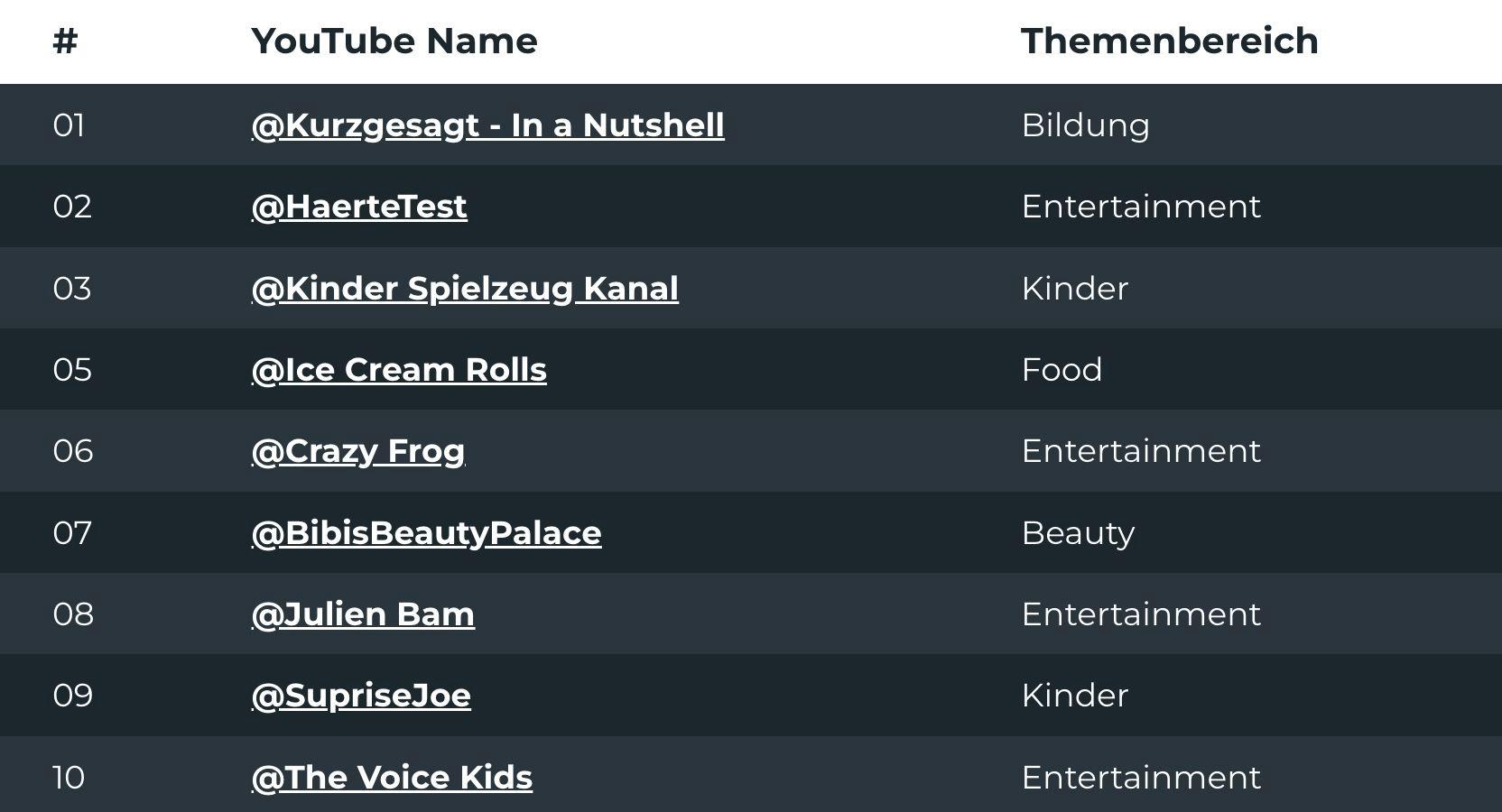Open the @HaerteTest channel link
The width and height of the screenshot is (1502, 812).
[x=359, y=207]
